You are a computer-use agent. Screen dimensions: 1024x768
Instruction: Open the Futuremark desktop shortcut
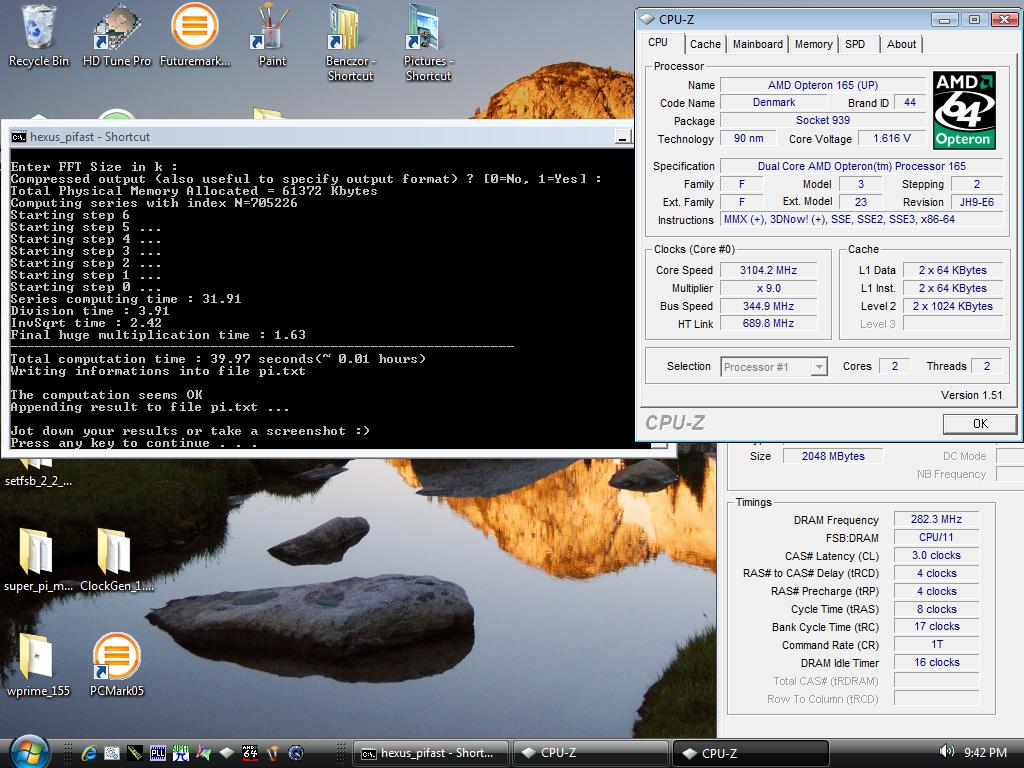point(195,36)
